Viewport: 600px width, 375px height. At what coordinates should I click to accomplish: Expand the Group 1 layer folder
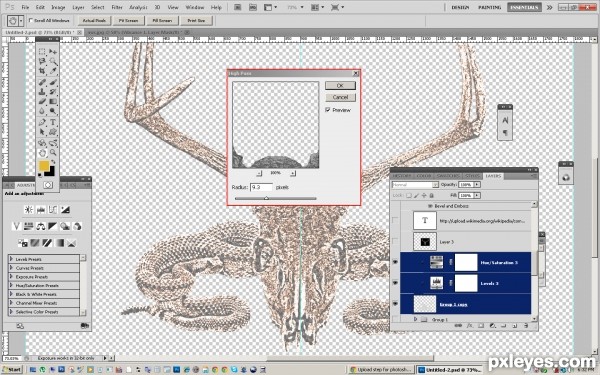point(416,319)
